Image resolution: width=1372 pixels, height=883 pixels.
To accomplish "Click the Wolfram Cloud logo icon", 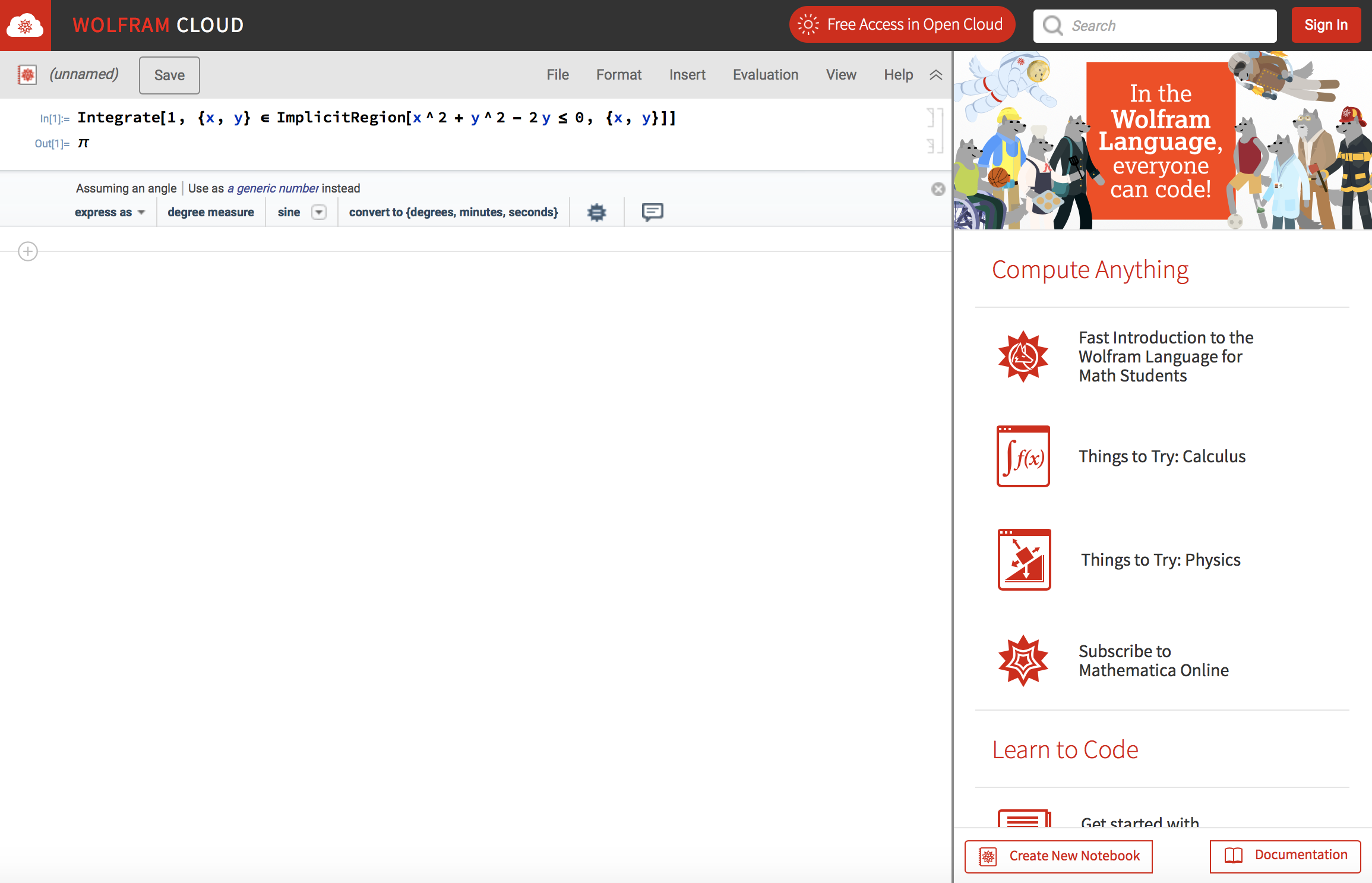I will tap(24, 25).
